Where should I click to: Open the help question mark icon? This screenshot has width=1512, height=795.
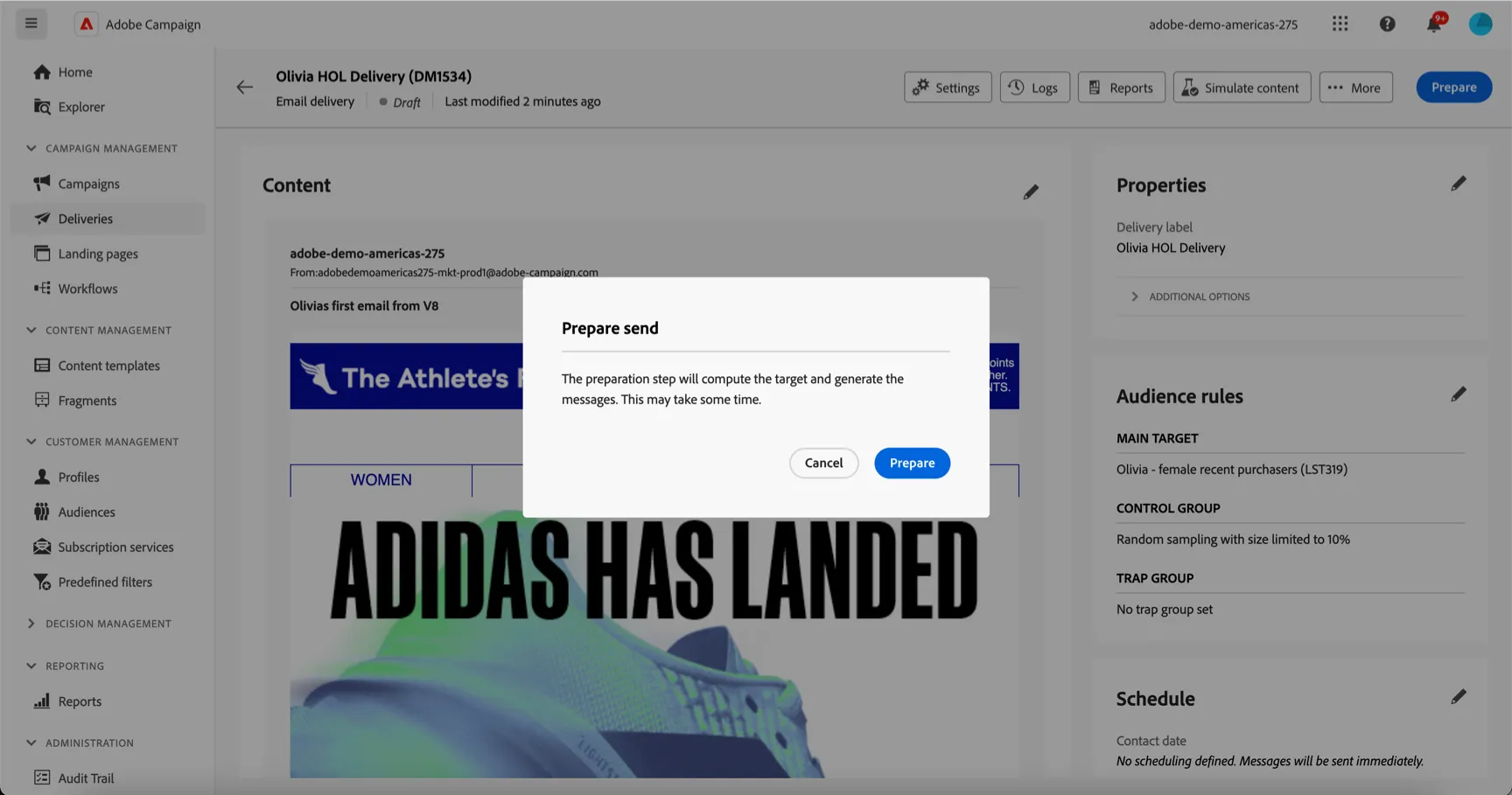point(1387,24)
